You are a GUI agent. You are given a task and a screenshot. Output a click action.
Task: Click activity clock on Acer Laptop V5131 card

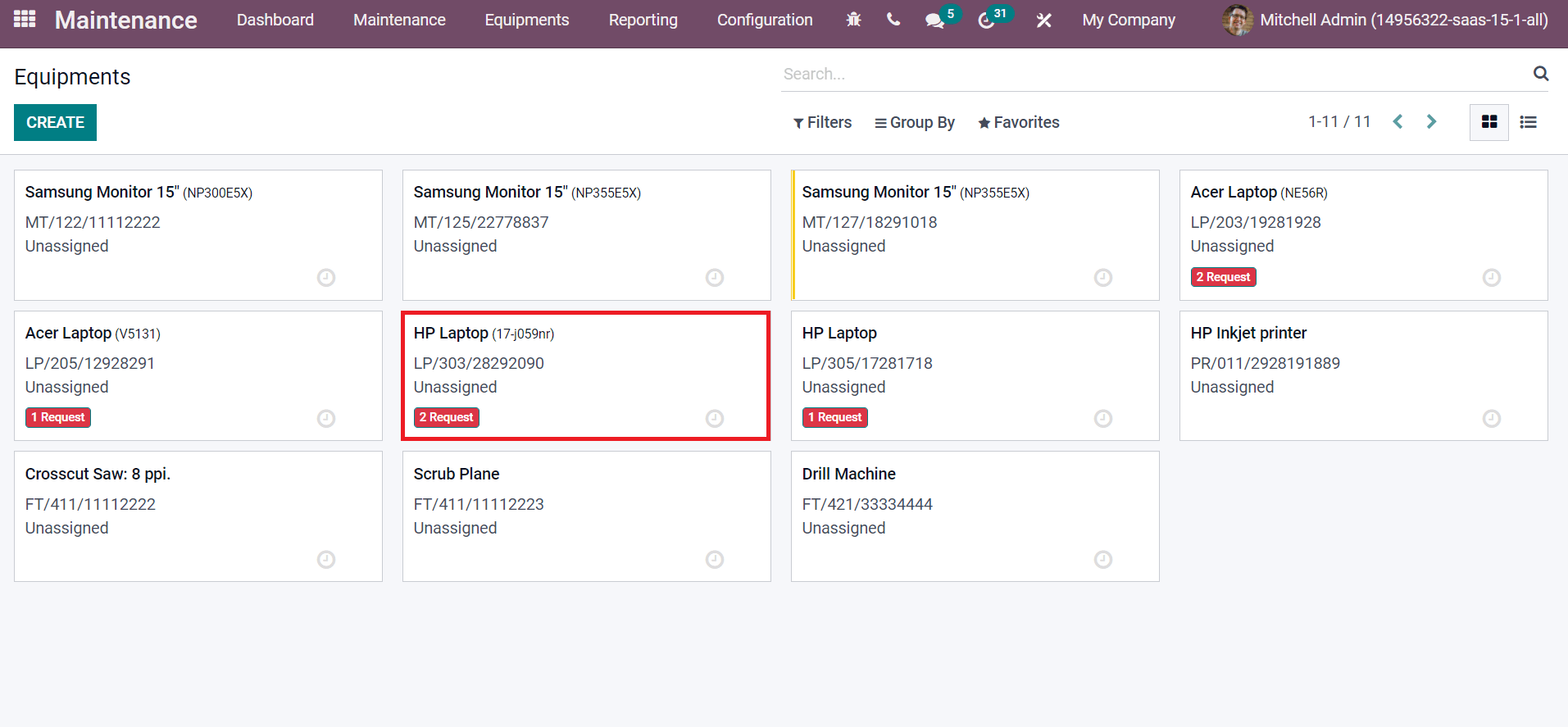pyautogui.click(x=326, y=419)
